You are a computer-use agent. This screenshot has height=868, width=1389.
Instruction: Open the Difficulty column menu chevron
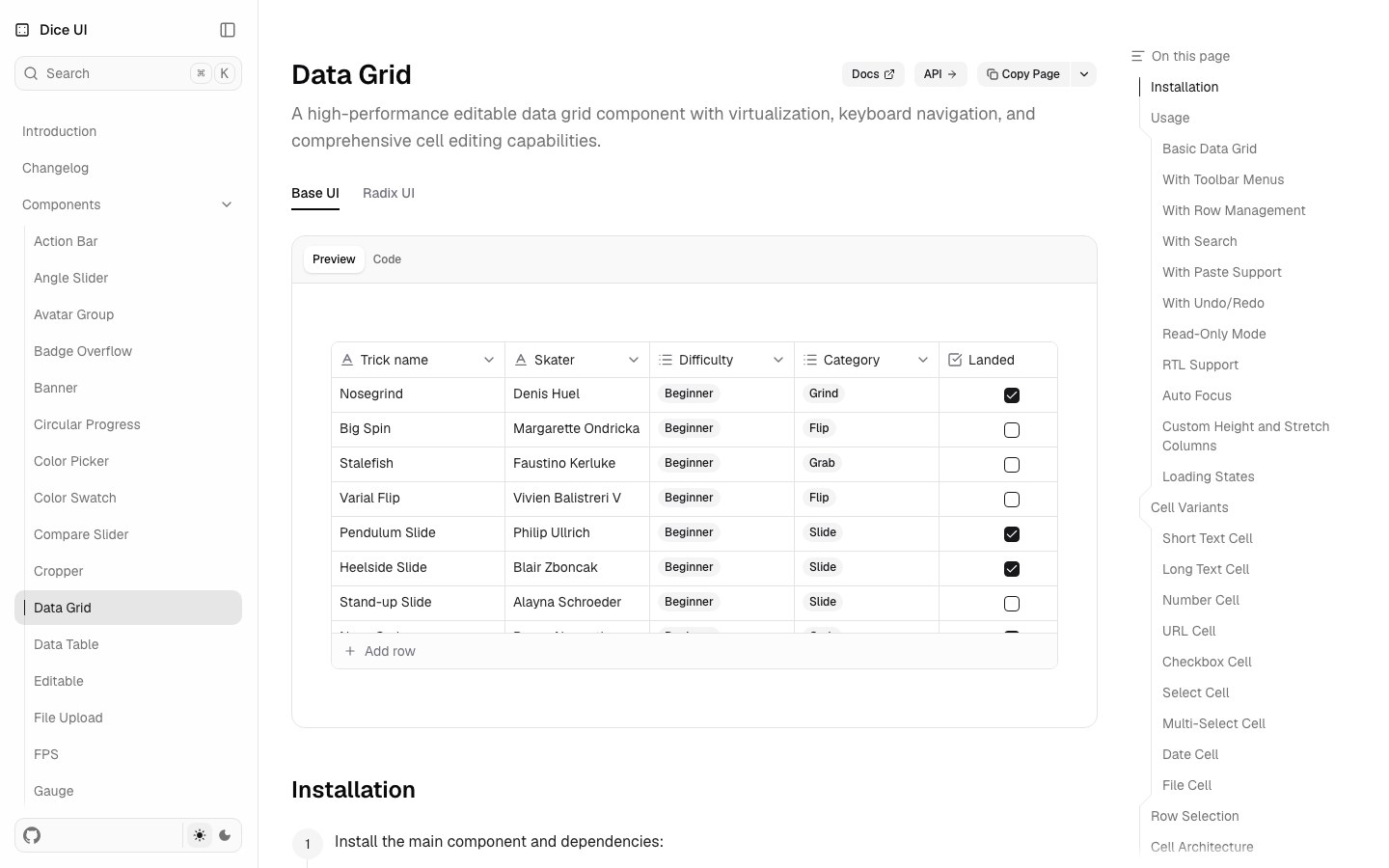tap(778, 360)
